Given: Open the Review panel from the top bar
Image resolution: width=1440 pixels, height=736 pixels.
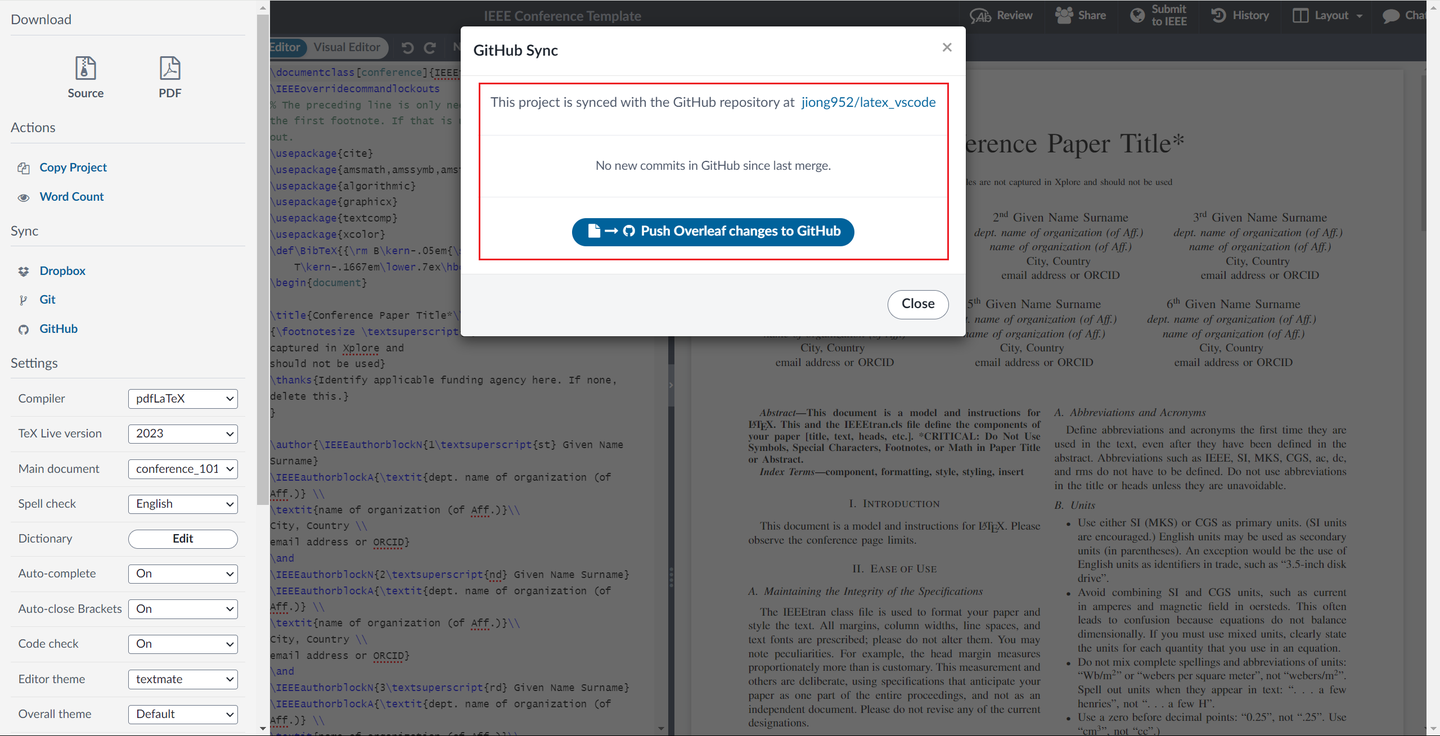Looking at the screenshot, I should (x=1001, y=15).
